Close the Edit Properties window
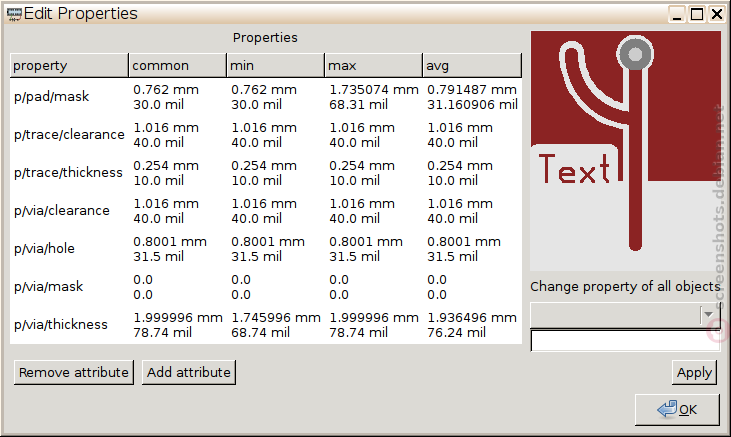Image resolution: width=731 pixels, height=437 pixels. tap(717, 14)
